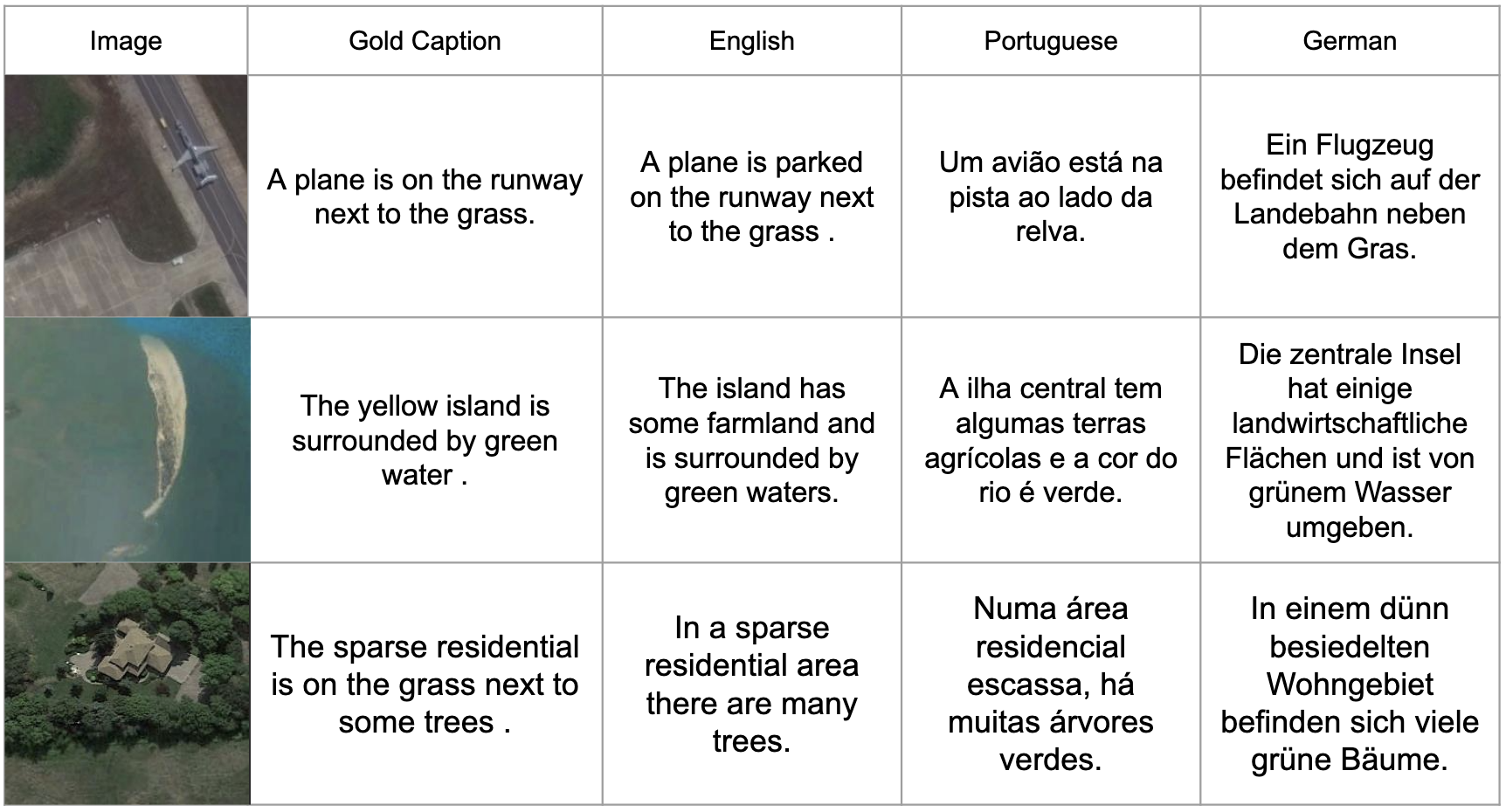This screenshot has width=1506, height=812.
Task: Select Portuguese caption "Numa área residencial escassa"
Action: tap(1050, 684)
